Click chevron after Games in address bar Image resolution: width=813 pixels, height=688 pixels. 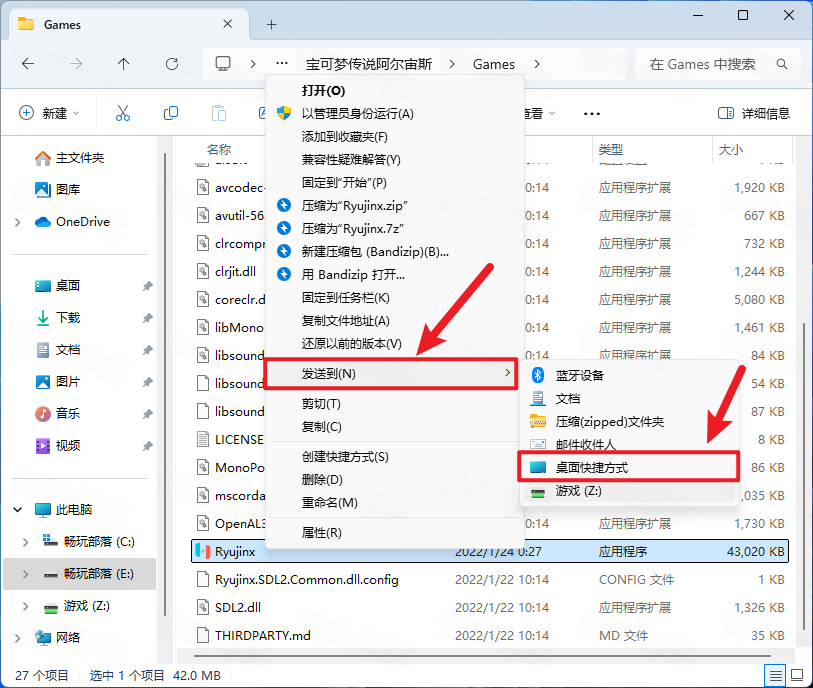click(x=537, y=64)
